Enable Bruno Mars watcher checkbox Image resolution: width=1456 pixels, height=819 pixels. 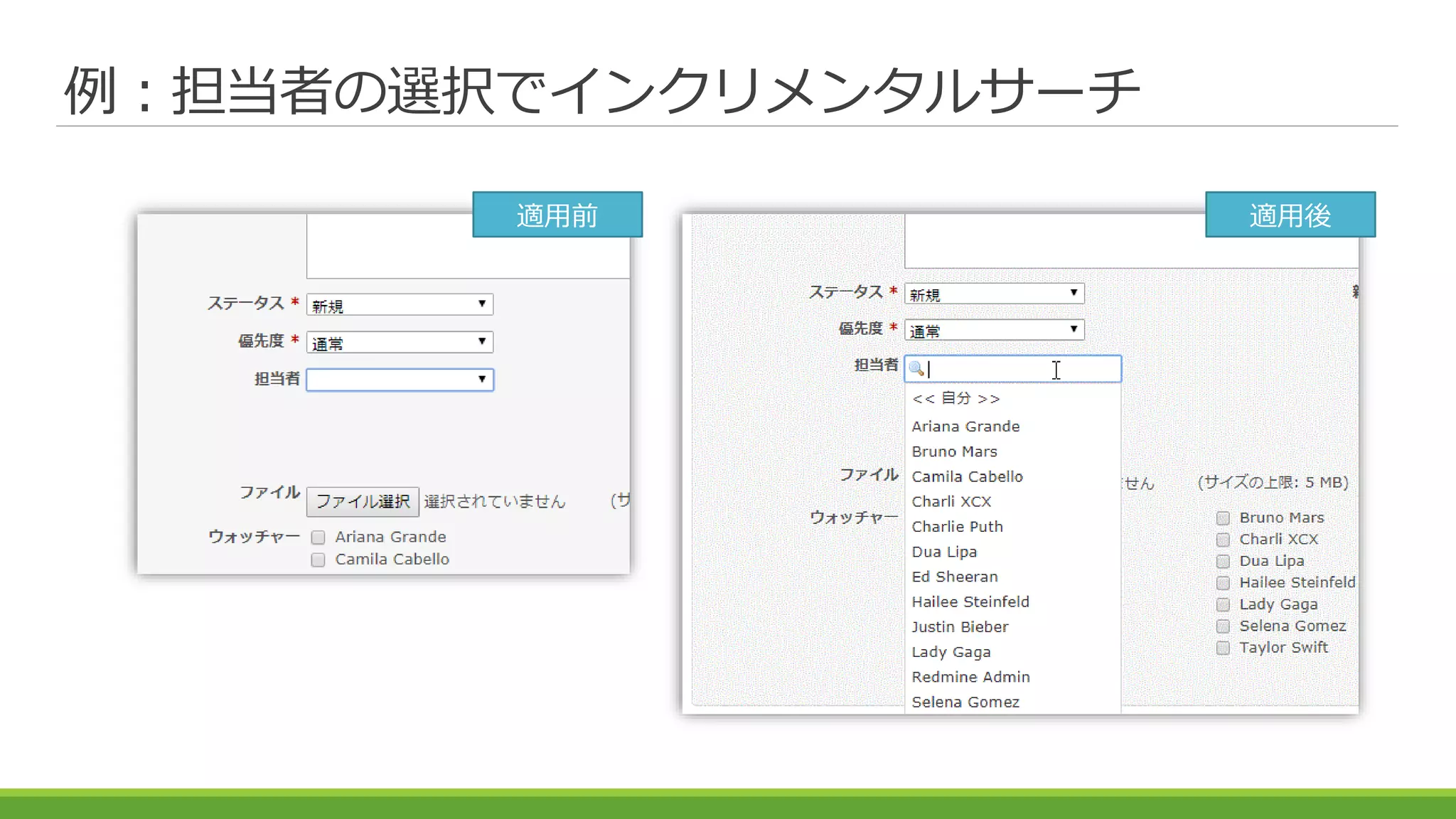1223,518
